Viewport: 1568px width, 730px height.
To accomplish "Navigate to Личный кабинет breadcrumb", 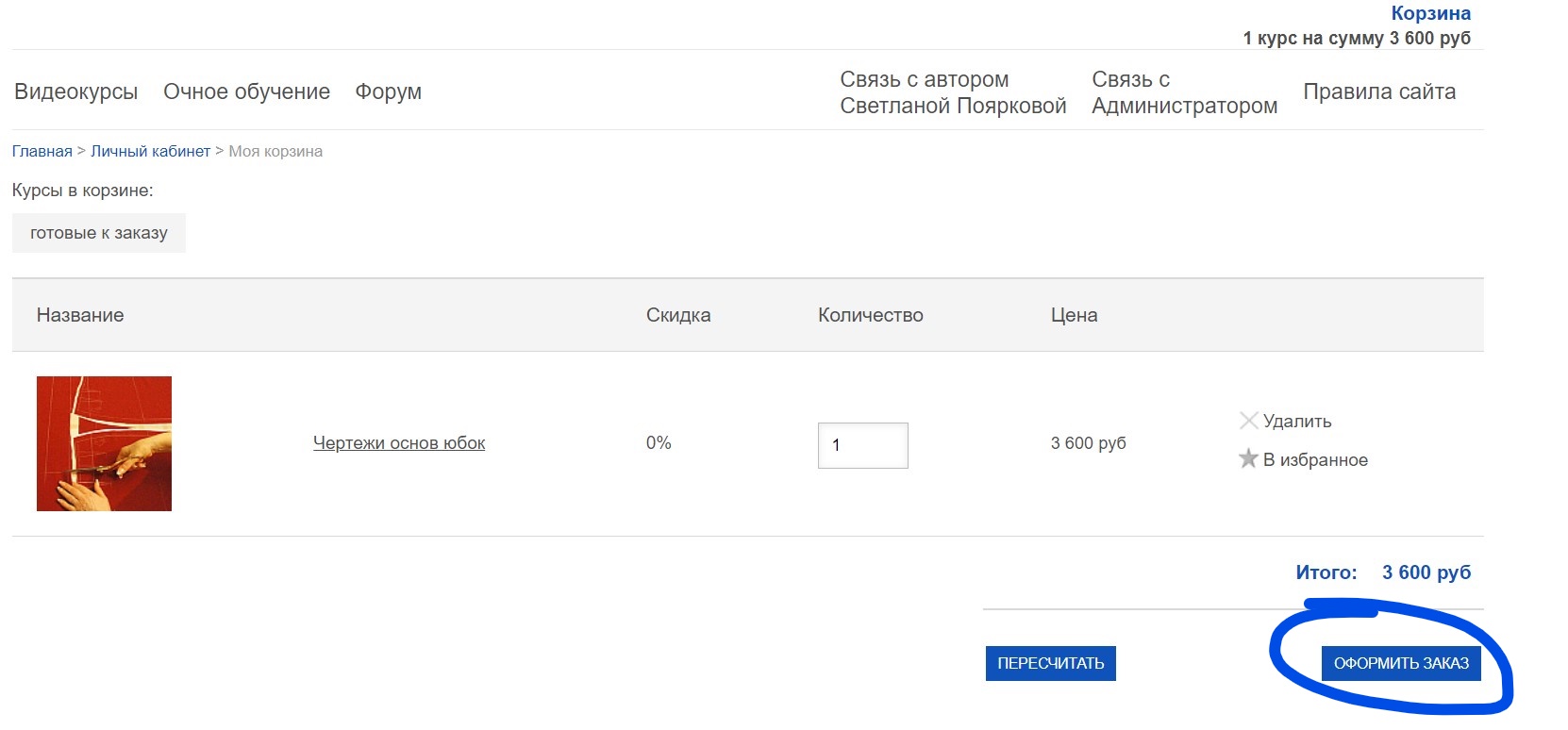I will [150, 152].
